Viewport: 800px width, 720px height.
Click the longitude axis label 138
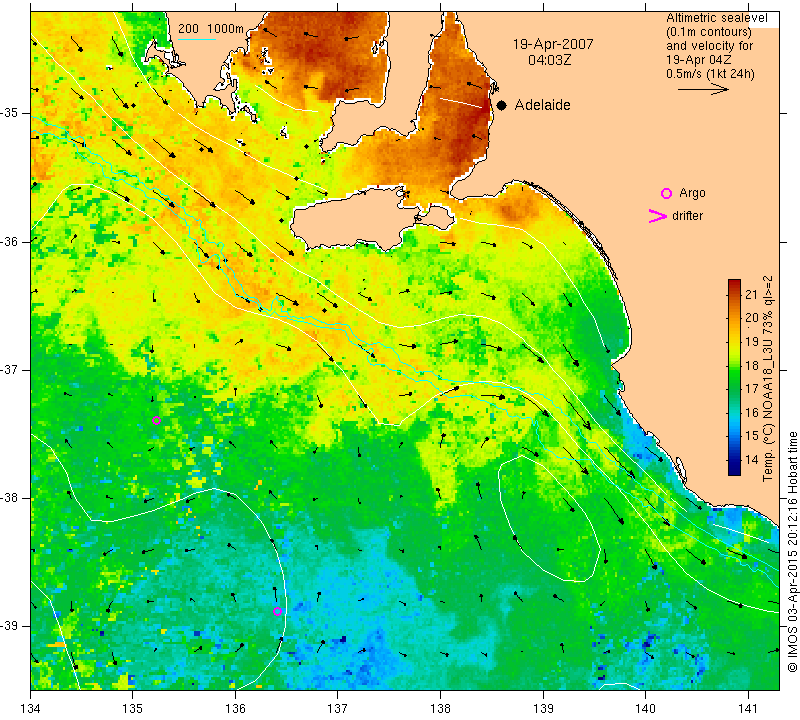[440, 708]
